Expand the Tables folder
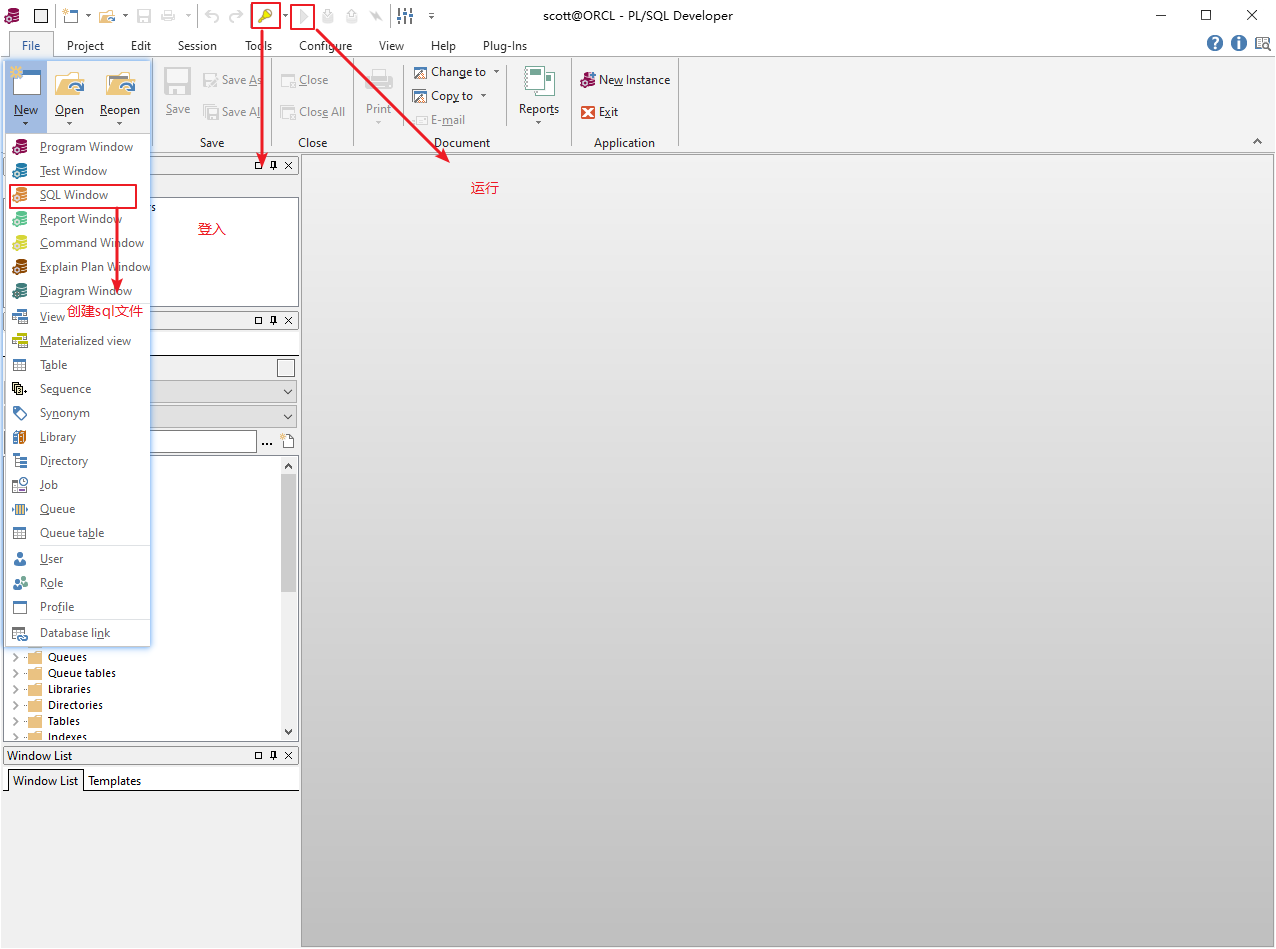 click(15, 721)
